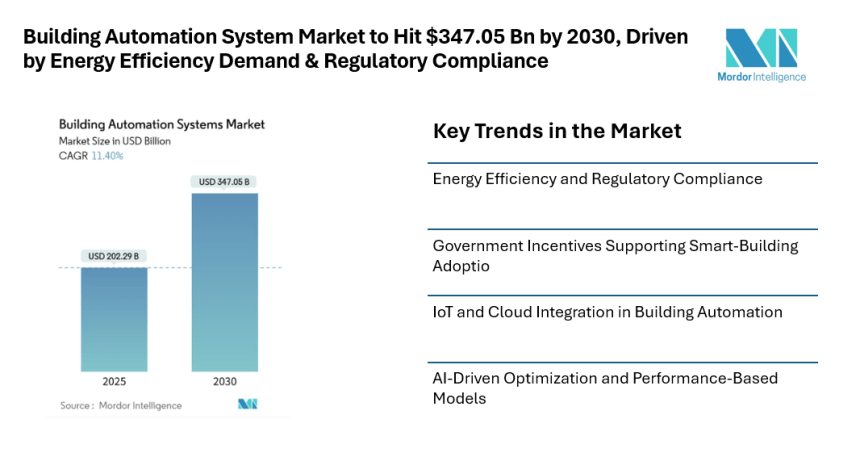This screenshot has width=860, height=457.
Task: Select AI-Driven Optimization and Performance-Based Models
Action: 605,387
